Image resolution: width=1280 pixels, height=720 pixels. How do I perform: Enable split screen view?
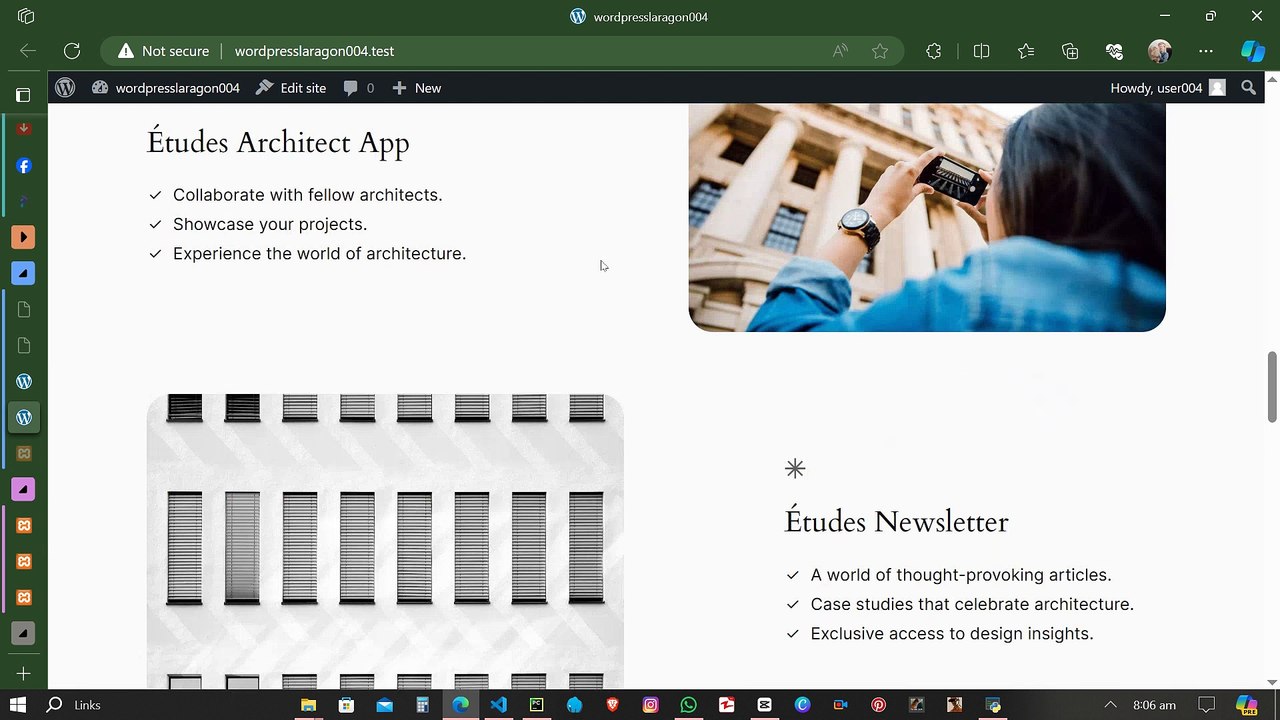pyautogui.click(x=981, y=51)
